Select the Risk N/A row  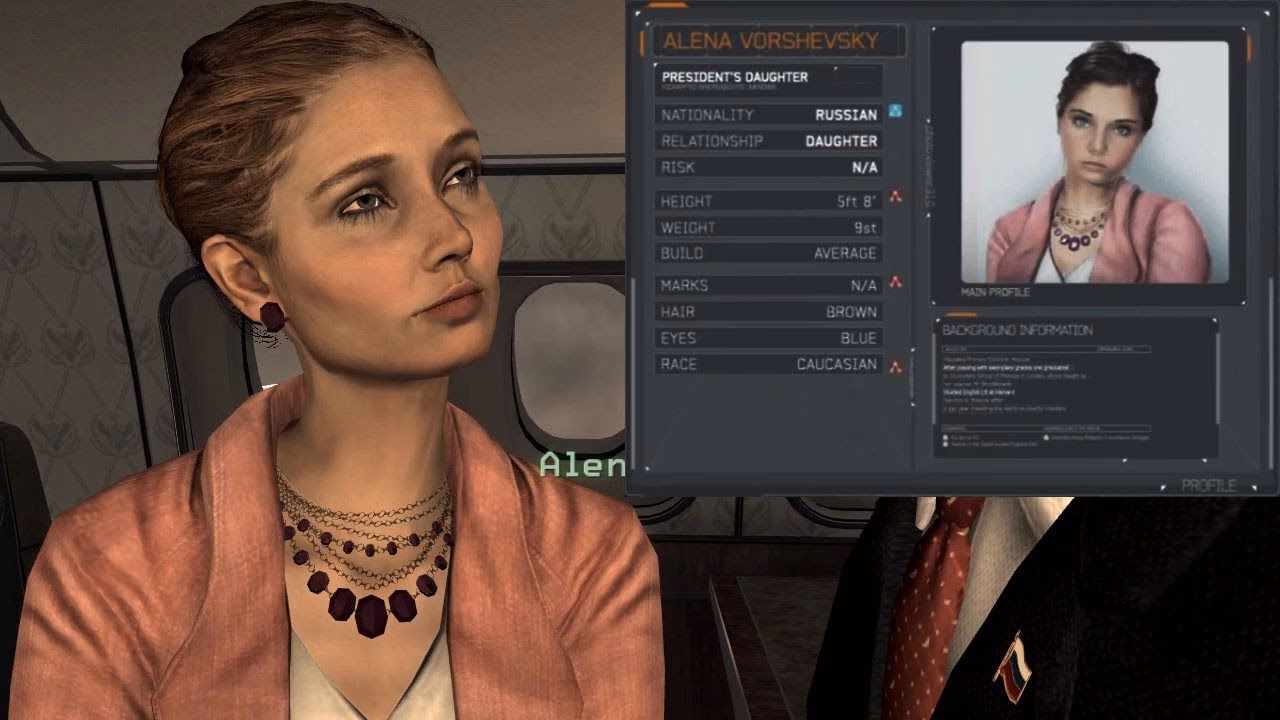pyautogui.click(x=769, y=167)
